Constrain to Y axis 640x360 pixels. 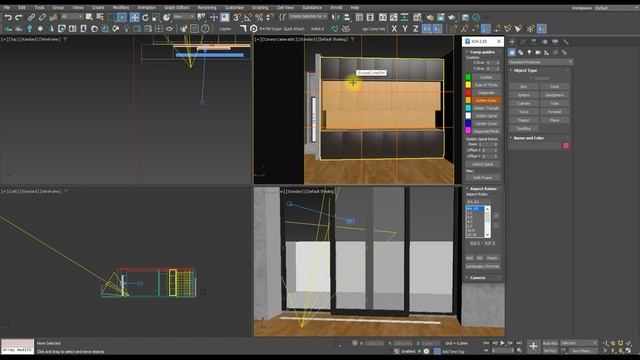point(405,29)
